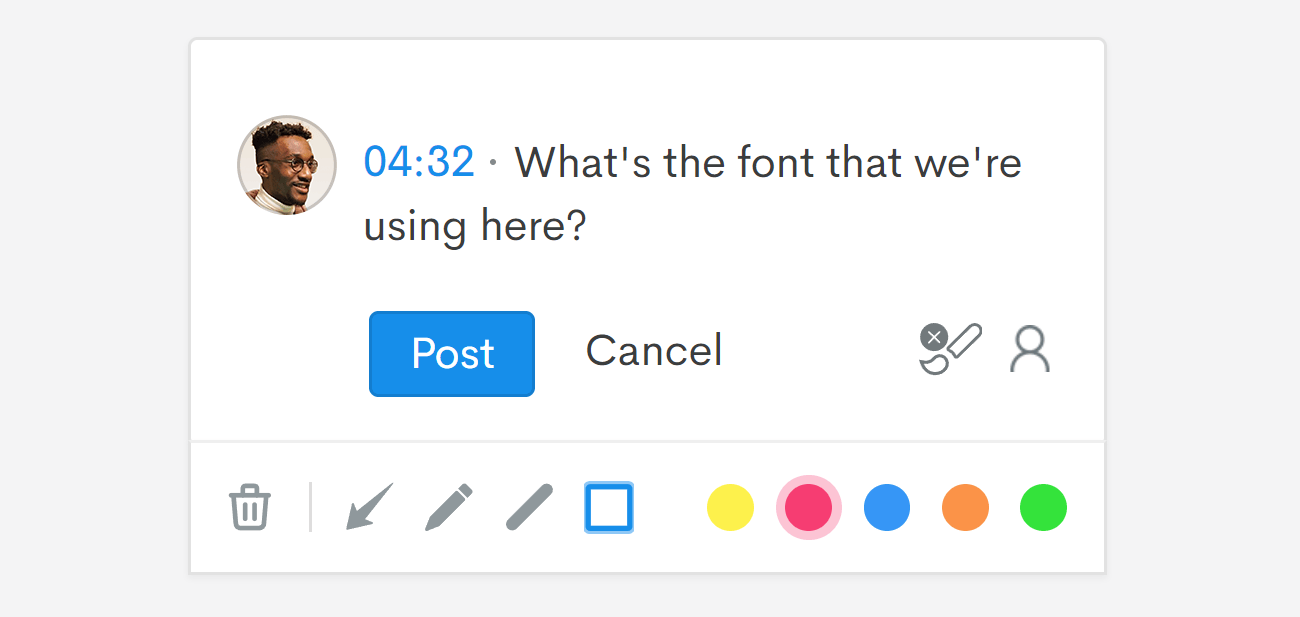Screen dimensions: 1300x617
Task: Click the small x badge on the brush icon
Action: point(934,337)
